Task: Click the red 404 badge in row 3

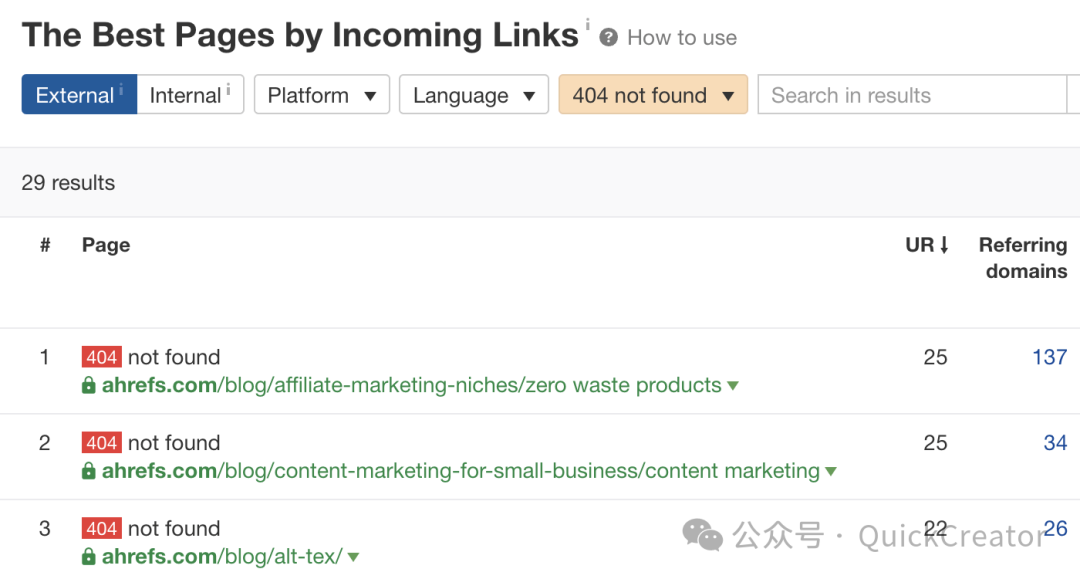Action: [x=102, y=529]
